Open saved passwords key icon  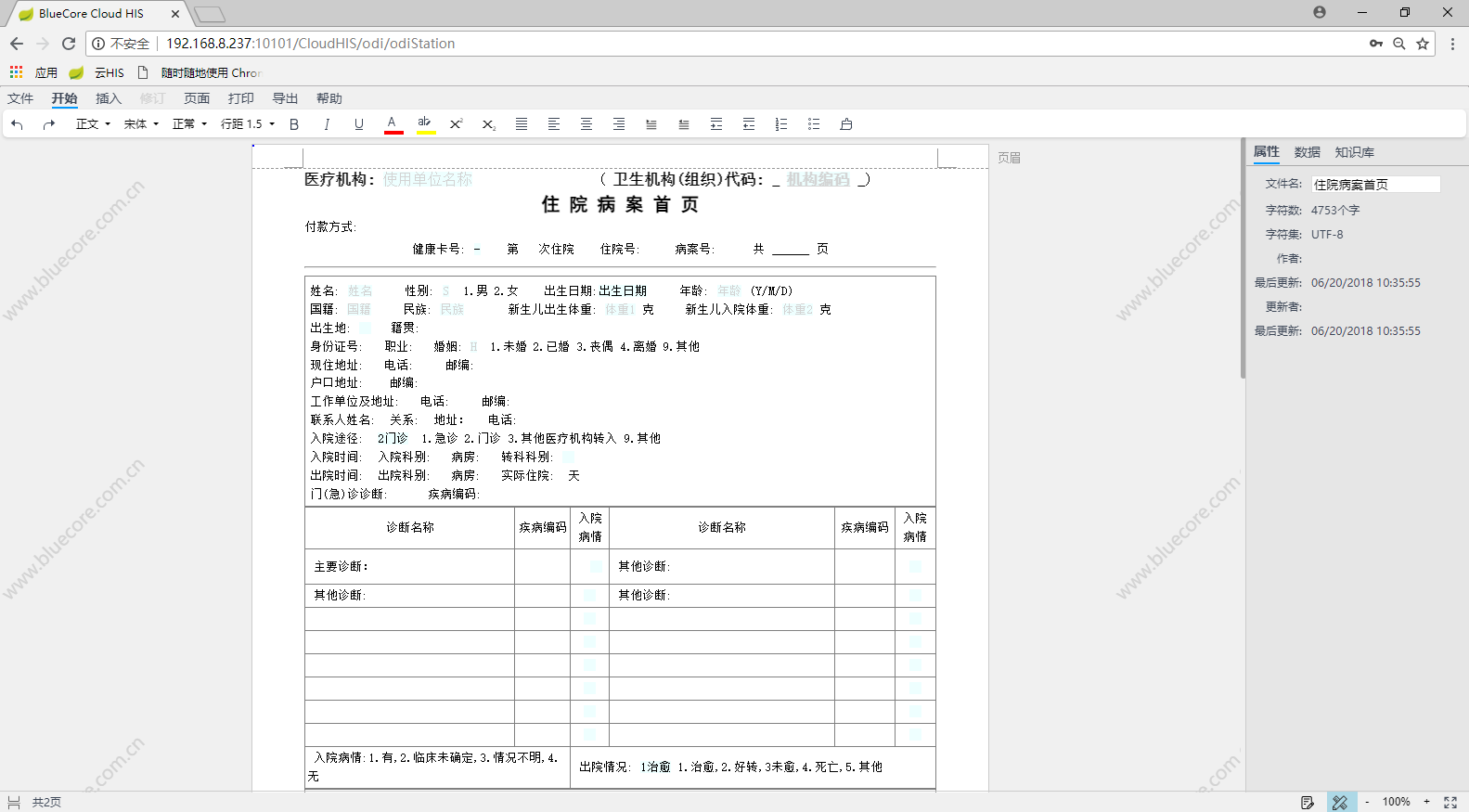[1376, 44]
